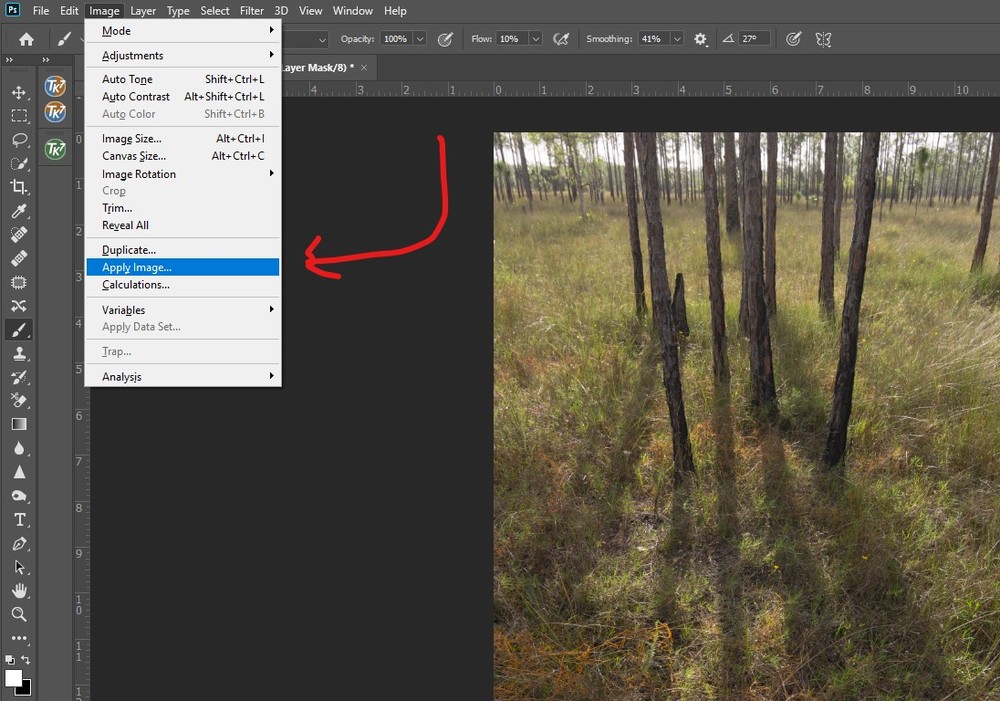
Task: Select the Eyedropper tool
Action: click(x=19, y=211)
